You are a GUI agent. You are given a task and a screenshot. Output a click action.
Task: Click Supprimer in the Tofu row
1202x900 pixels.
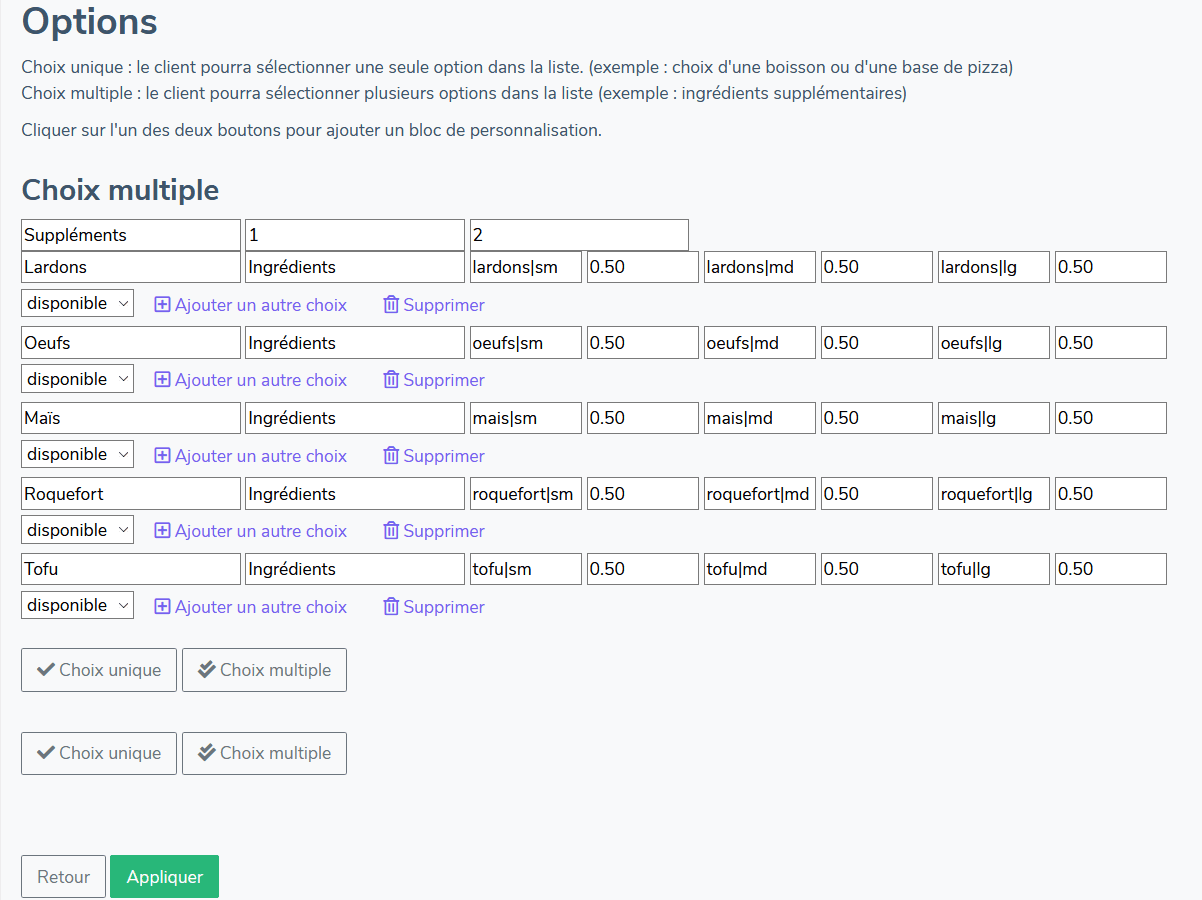433,606
